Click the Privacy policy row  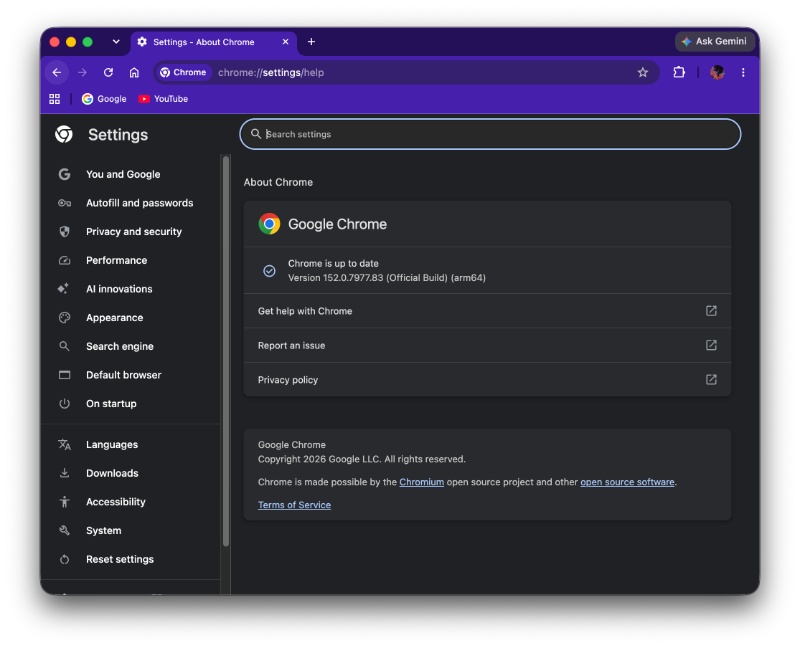coord(487,380)
